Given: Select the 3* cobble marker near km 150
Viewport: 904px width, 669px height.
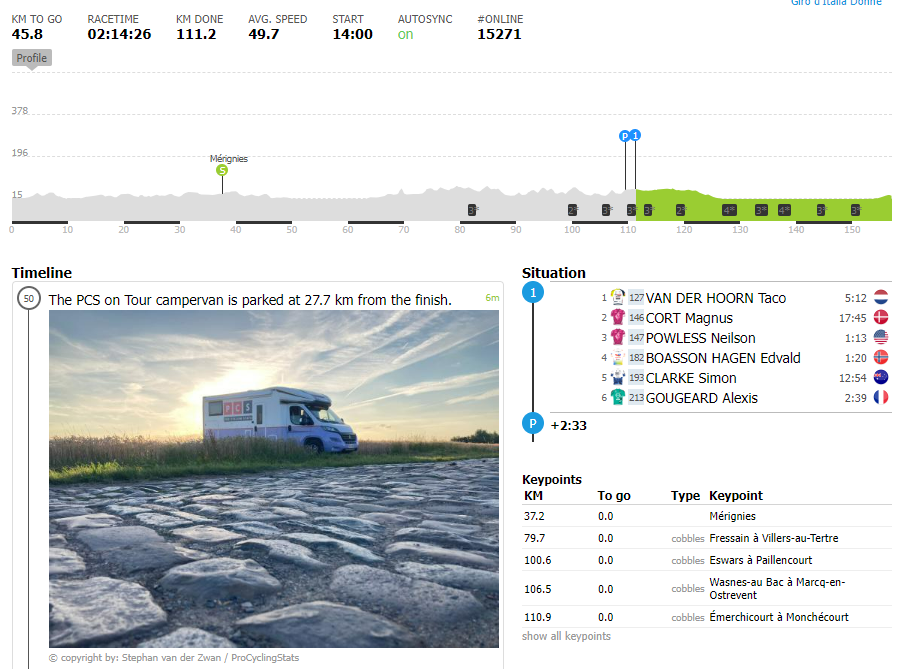Looking at the screenshot, I should coord(856,210).
